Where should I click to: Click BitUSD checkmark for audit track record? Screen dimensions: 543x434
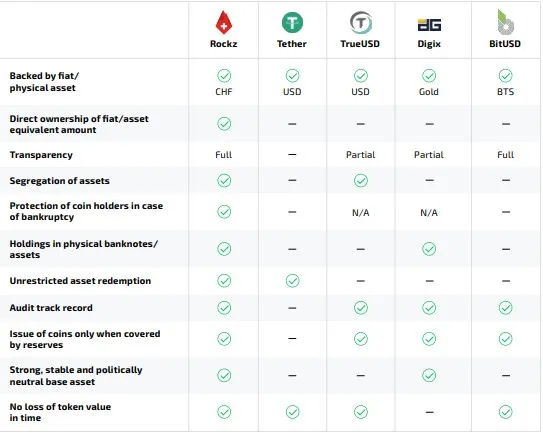pos(506,308)
